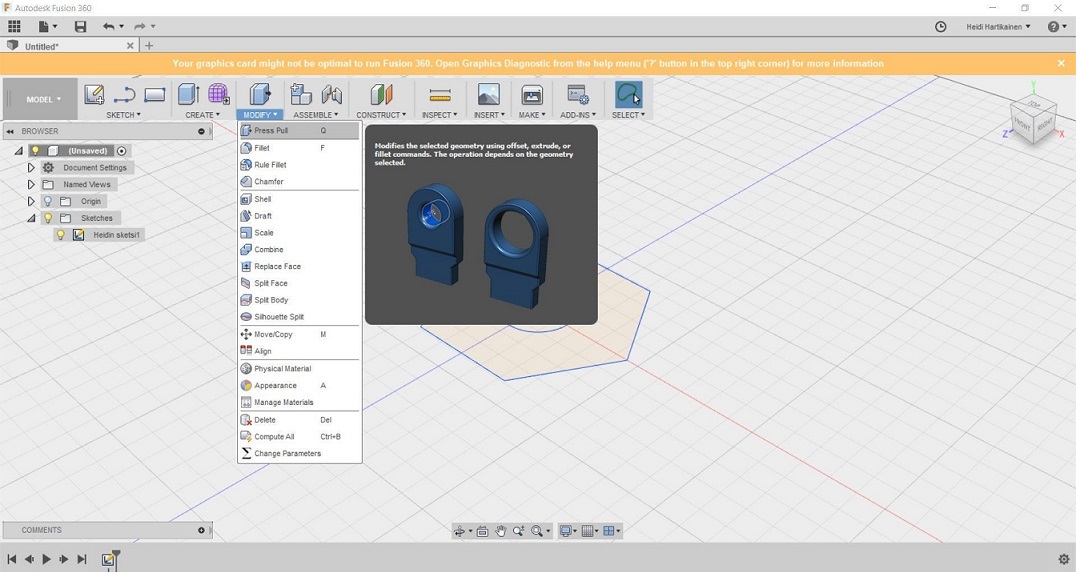Jump to timeline beginning
Image resolution: width=1076 pixels, height=572 pixels.
pos(12,559)
